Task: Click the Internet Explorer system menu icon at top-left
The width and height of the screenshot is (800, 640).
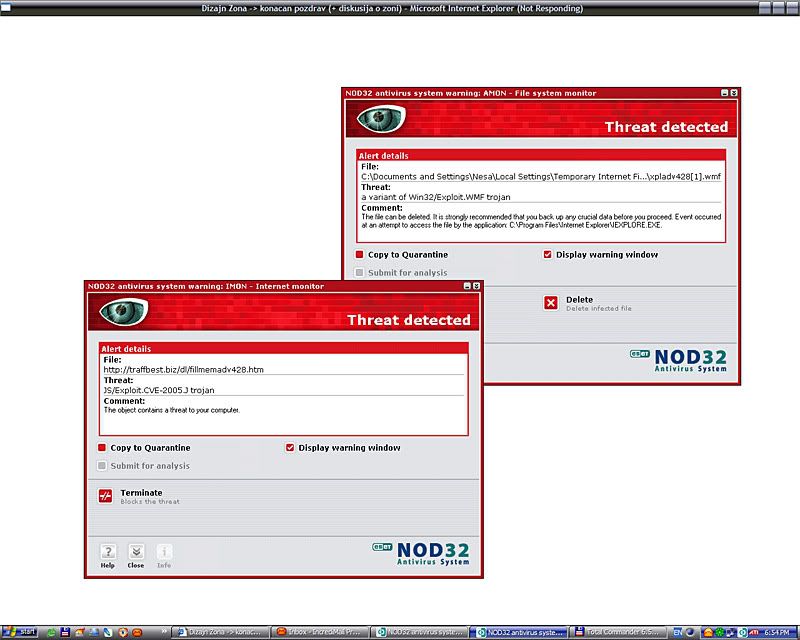Action: click(6, 8)
